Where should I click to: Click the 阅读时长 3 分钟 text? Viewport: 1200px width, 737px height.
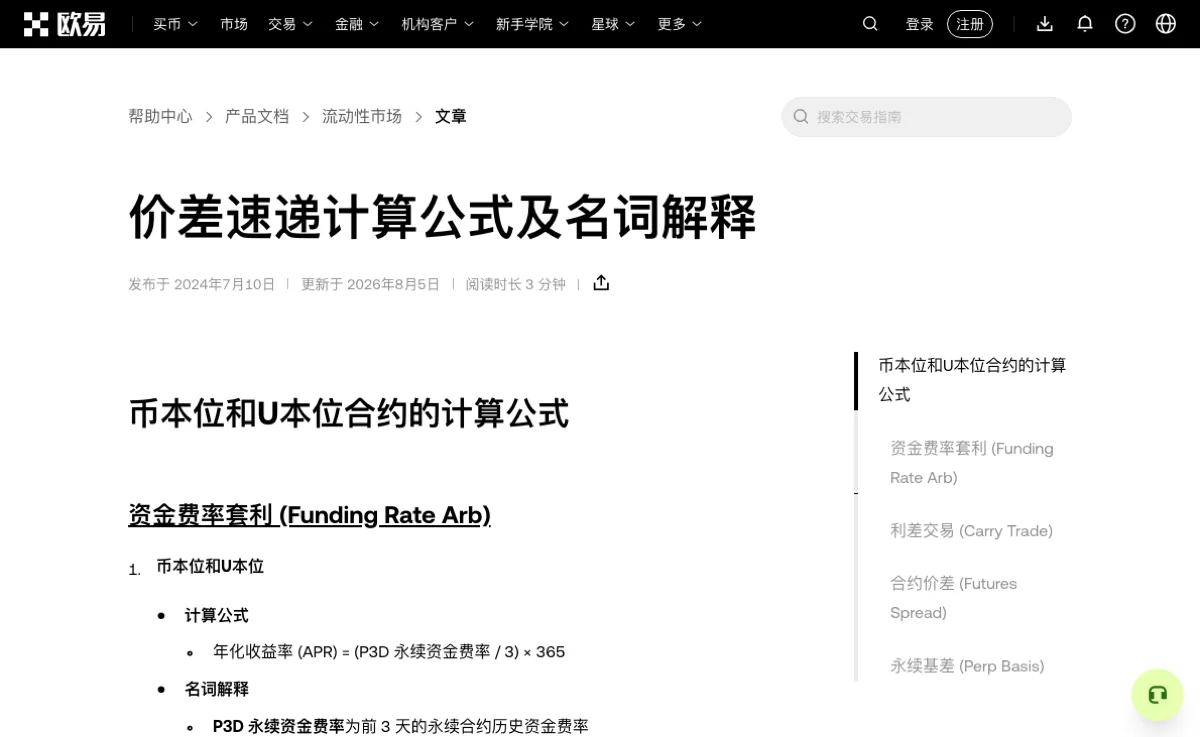point(515,284)
